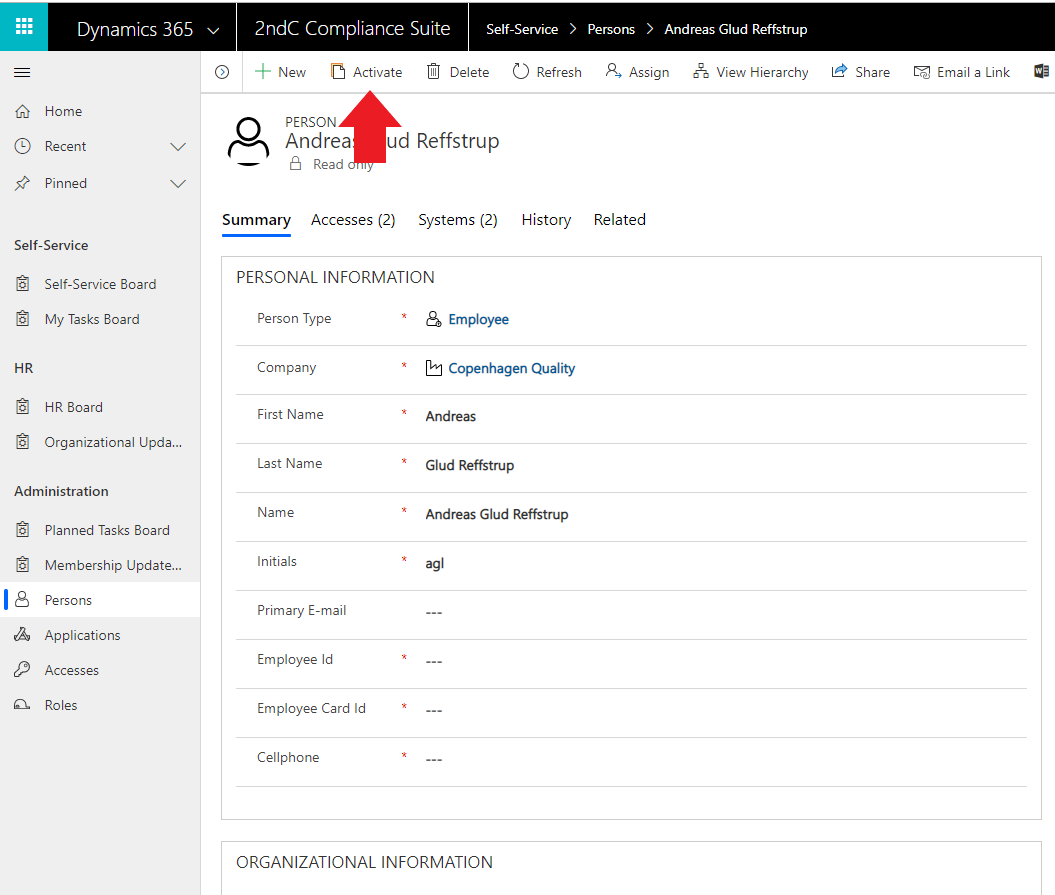Collapse the hamburger navigation menu
Viewport: 1055px width, 895px height.
point(22,72)
